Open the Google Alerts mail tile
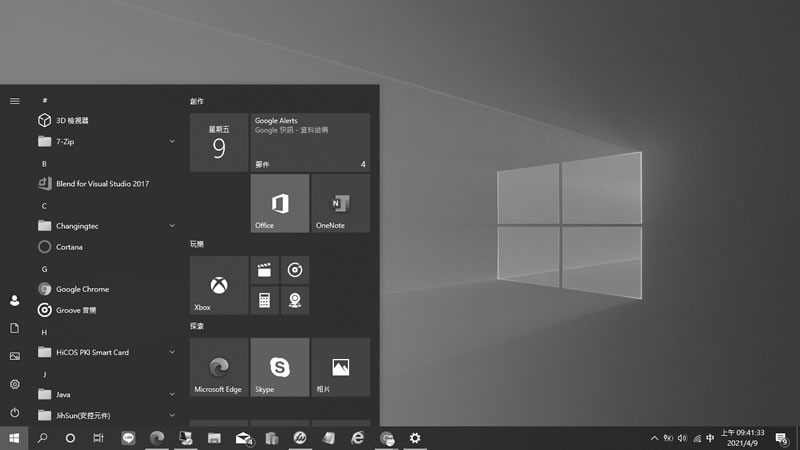This screenshot has height=450, width=800. (309, 142)
